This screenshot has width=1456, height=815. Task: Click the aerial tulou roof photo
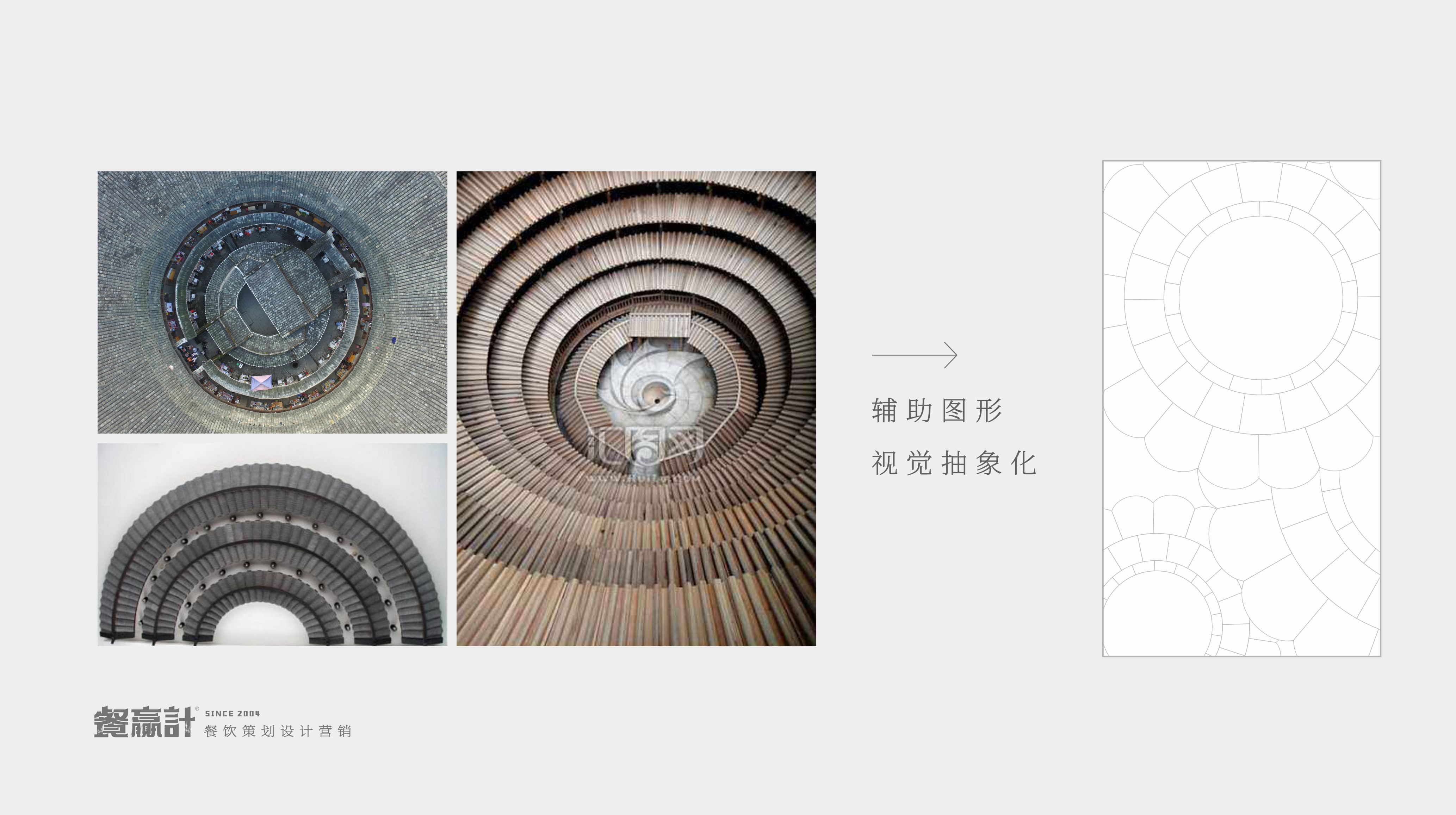click(x=272, y=303)
